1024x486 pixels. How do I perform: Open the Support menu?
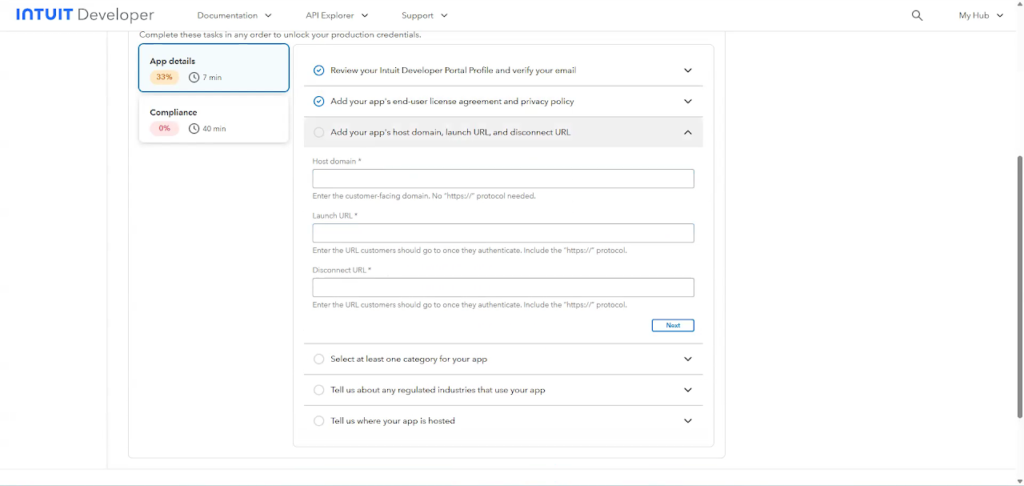click(x=424, y=16)
